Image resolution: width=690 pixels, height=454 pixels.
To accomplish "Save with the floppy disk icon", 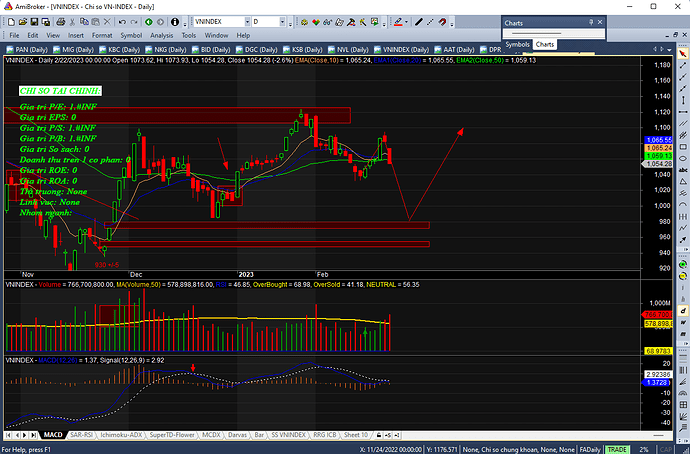I will tap(34, 22).
